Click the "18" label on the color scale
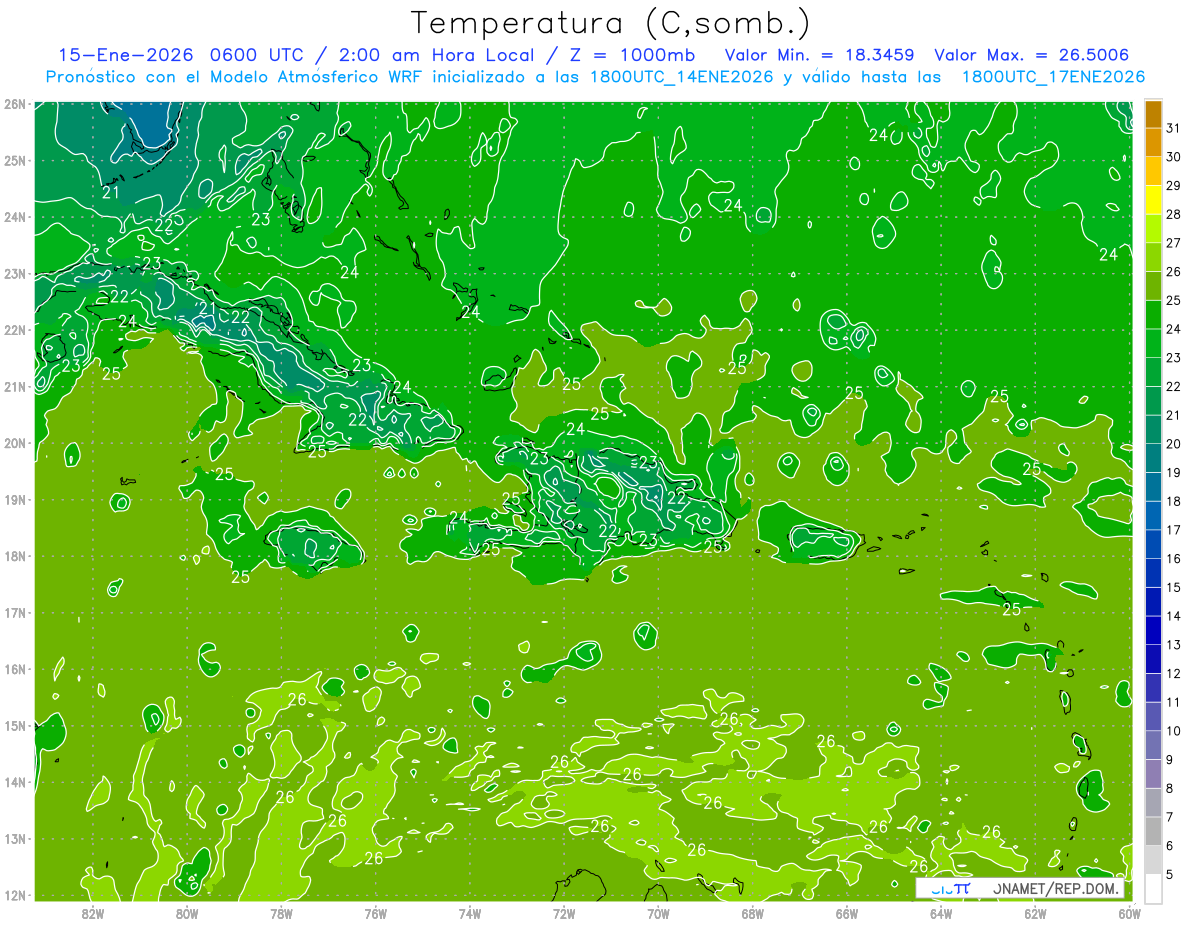 1174,501
